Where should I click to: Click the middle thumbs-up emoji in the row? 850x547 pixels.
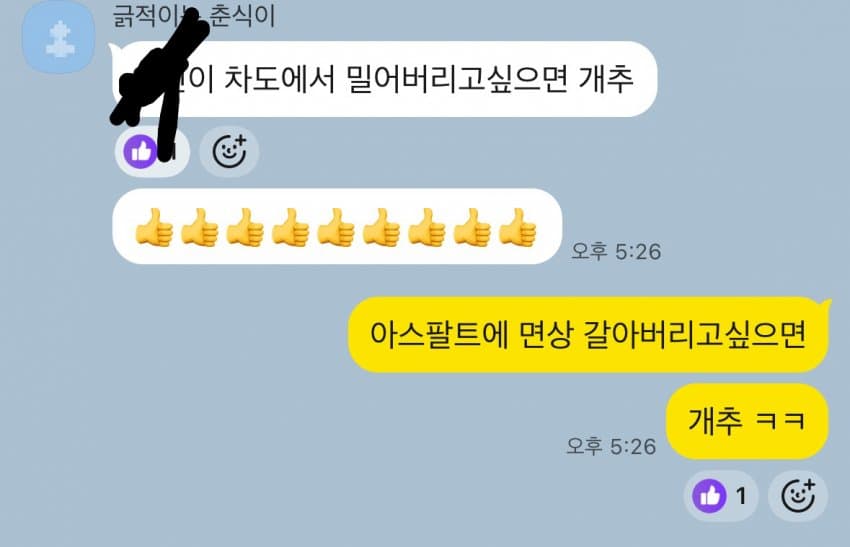pyautogui.click(x=336, y=228)
